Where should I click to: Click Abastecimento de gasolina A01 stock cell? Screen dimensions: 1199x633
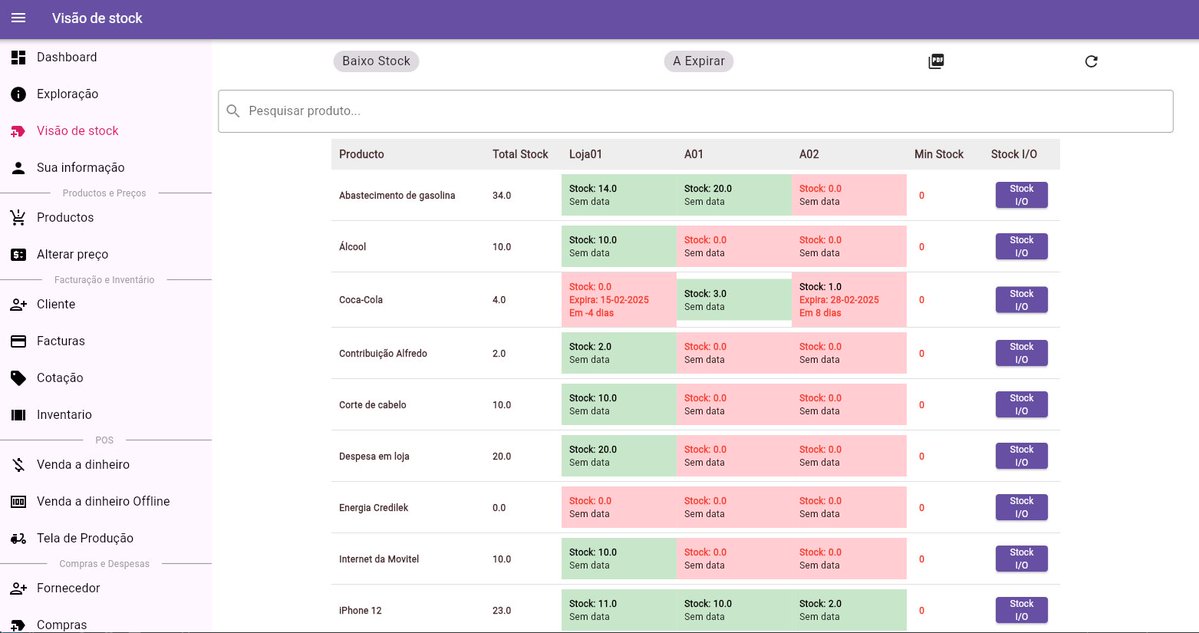point(734,195)
